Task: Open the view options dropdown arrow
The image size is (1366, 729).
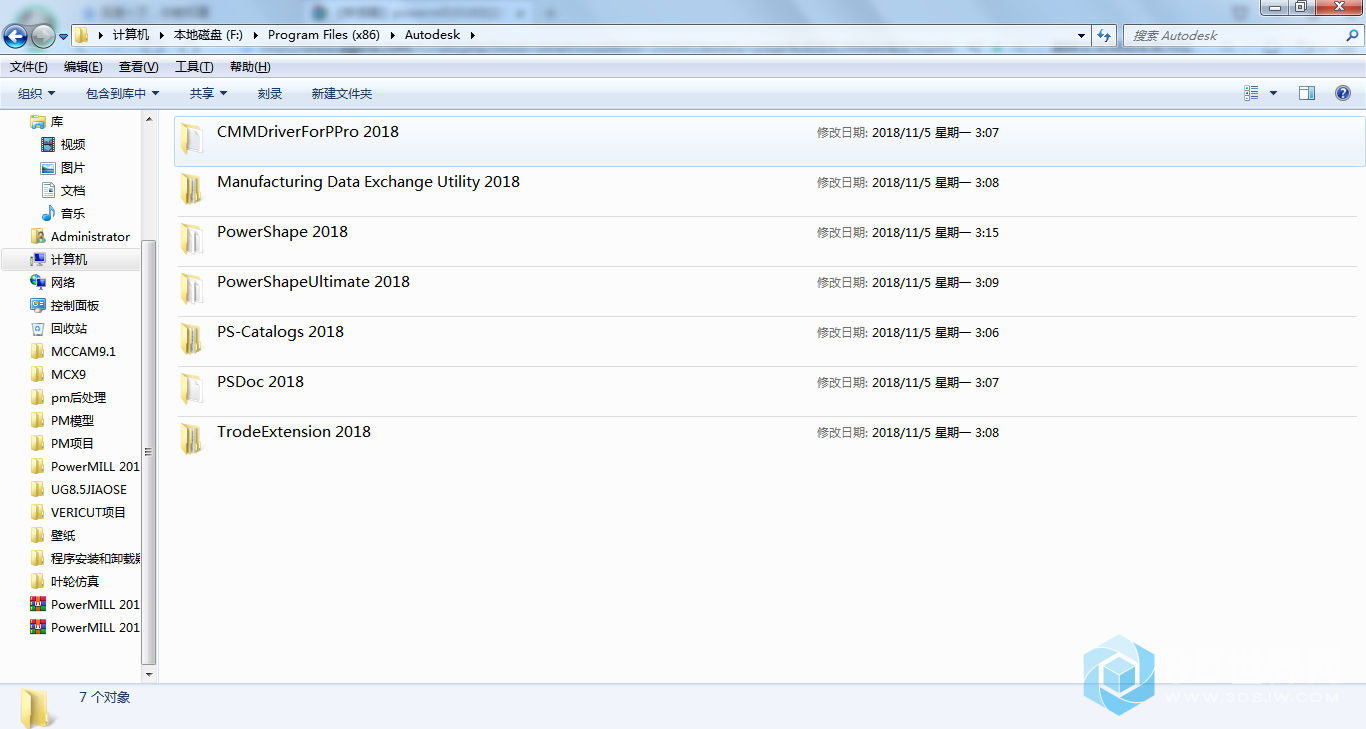Action: [x=1273, y=93]
